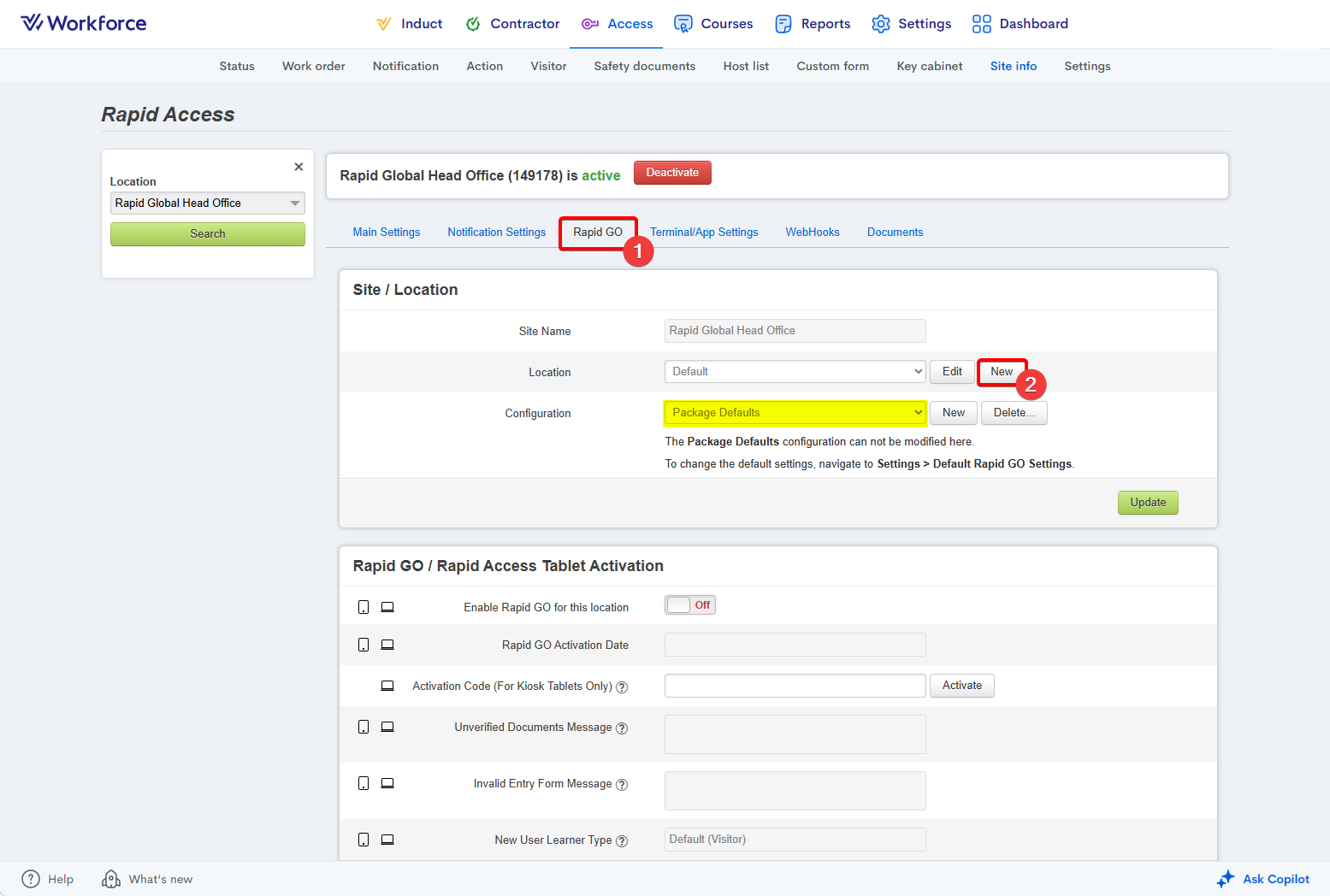Screen dimensions: 1330x896
Task: Switch to the Notification Settings tab
Action: 497,233
